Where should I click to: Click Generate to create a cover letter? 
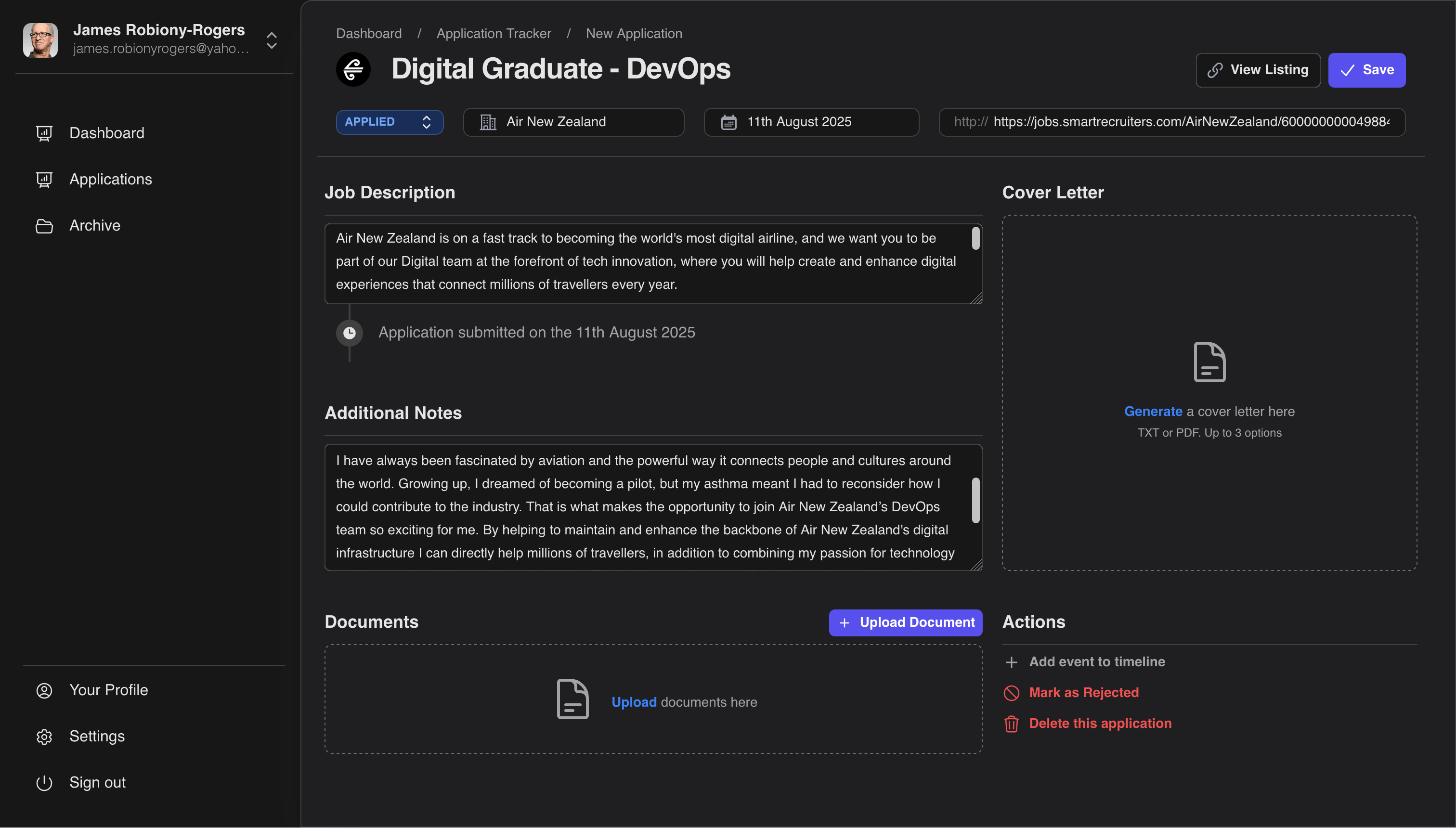pos(1154,411)
